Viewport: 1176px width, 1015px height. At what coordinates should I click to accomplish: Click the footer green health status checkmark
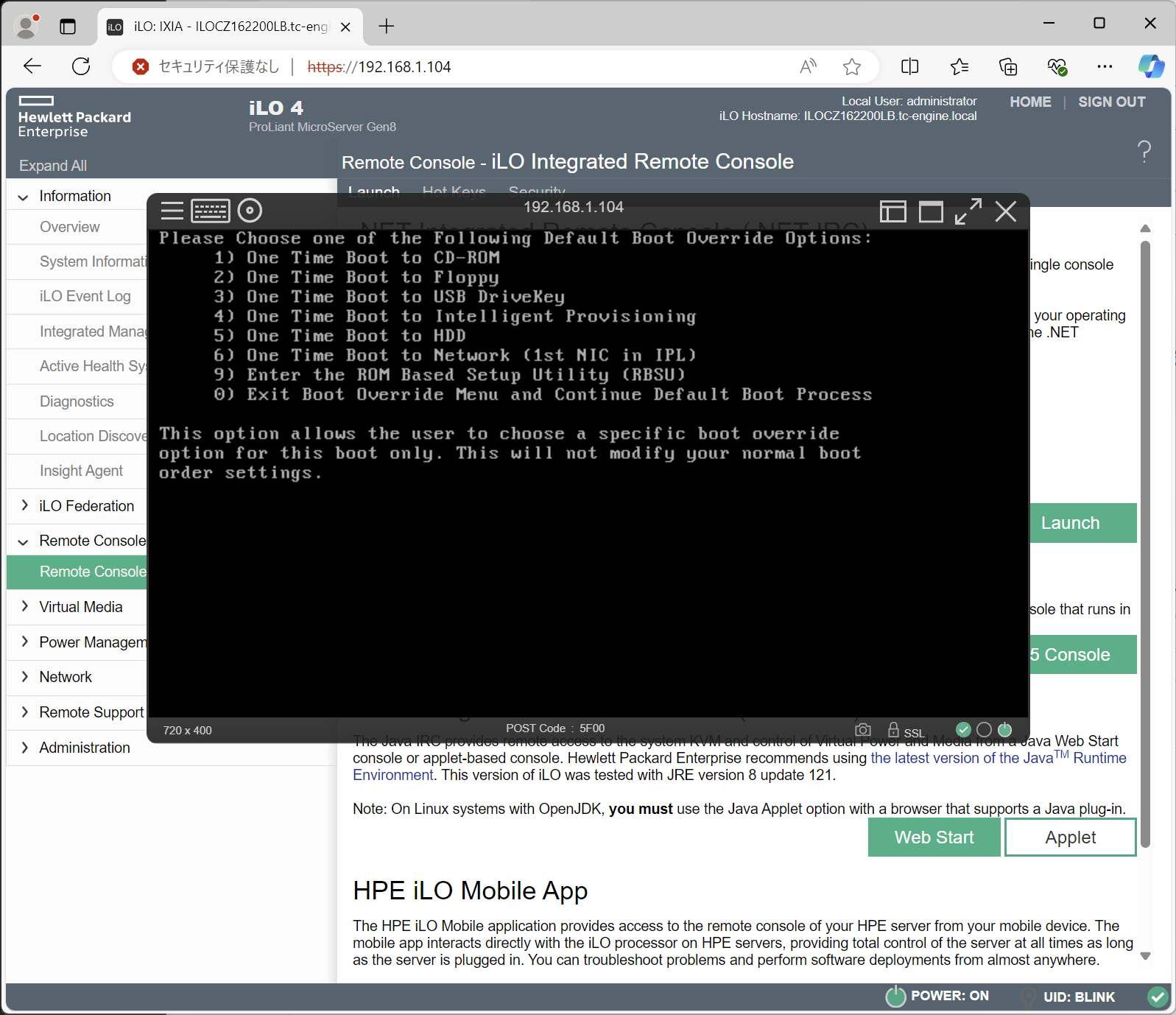[1158, 997]
